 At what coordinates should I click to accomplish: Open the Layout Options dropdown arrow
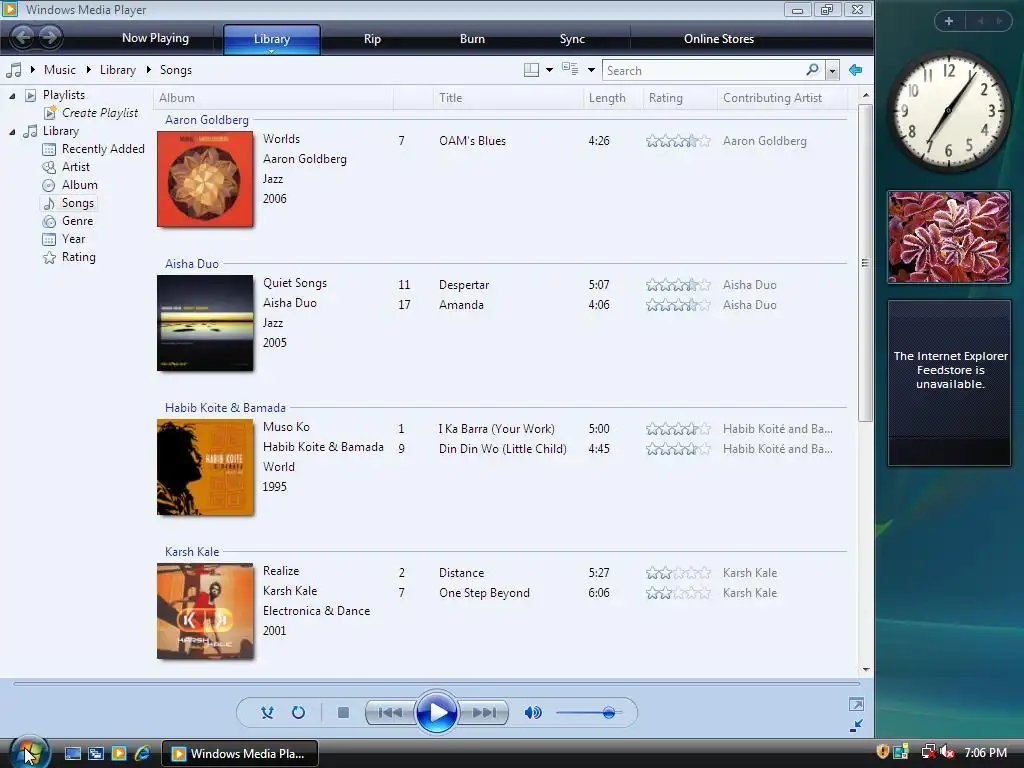click(549, 70)
